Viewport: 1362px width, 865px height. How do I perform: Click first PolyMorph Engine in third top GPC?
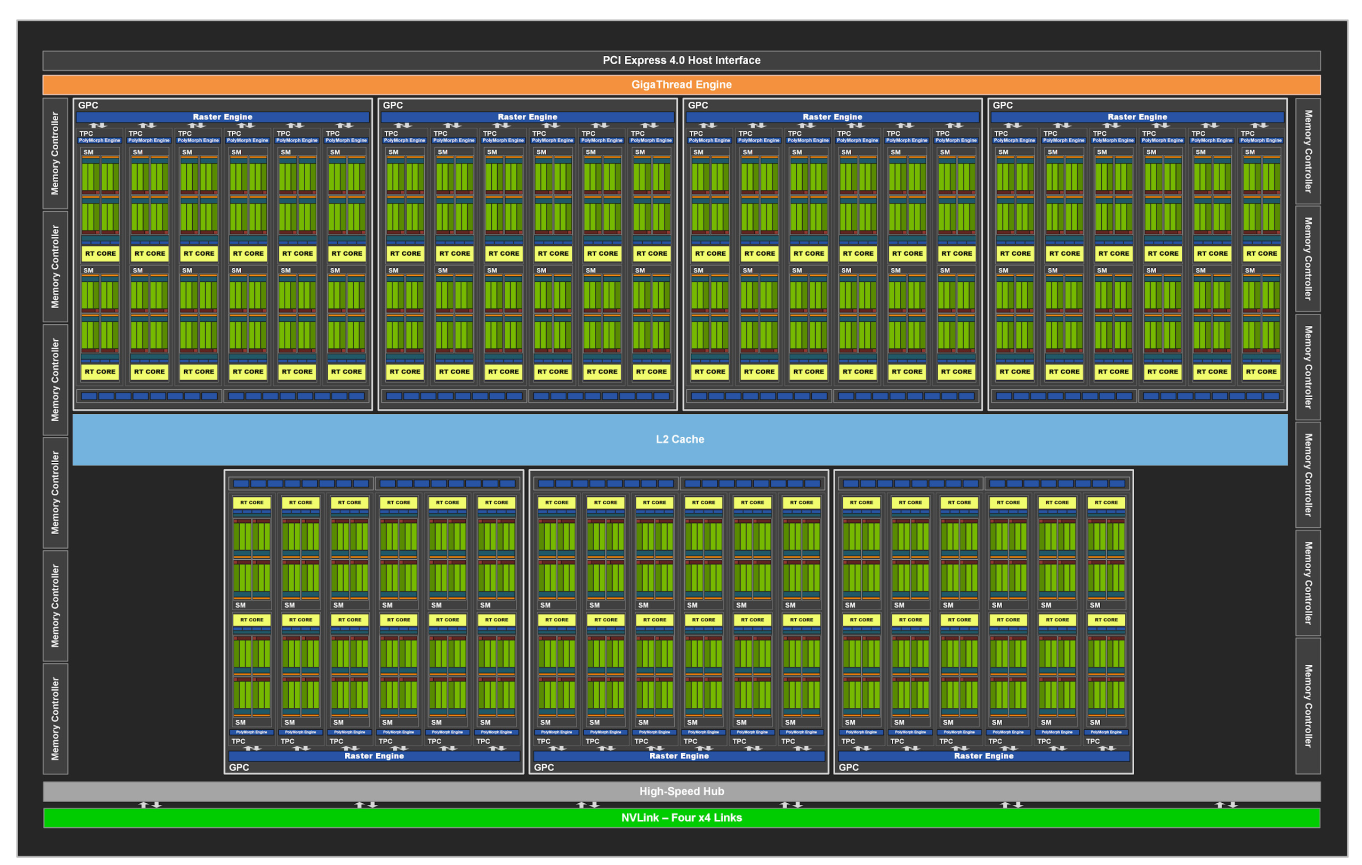[710, 140]
